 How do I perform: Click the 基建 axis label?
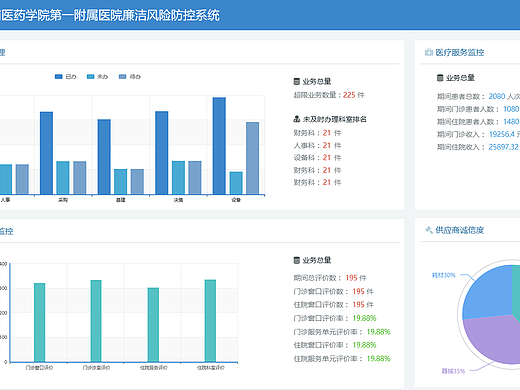pyautogui.click(x=121, y=200)
